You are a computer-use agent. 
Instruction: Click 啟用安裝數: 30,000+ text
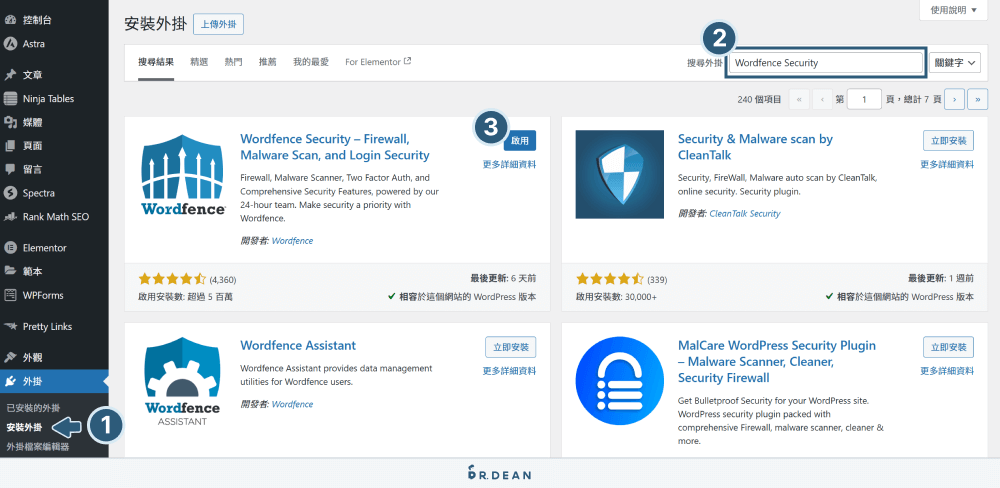(616, 297)
